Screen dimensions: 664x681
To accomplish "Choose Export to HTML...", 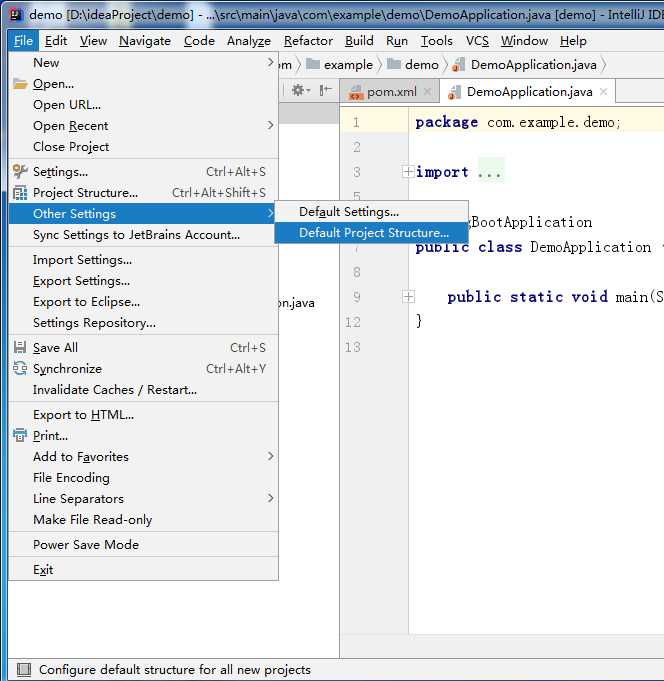I will (143, 415).
